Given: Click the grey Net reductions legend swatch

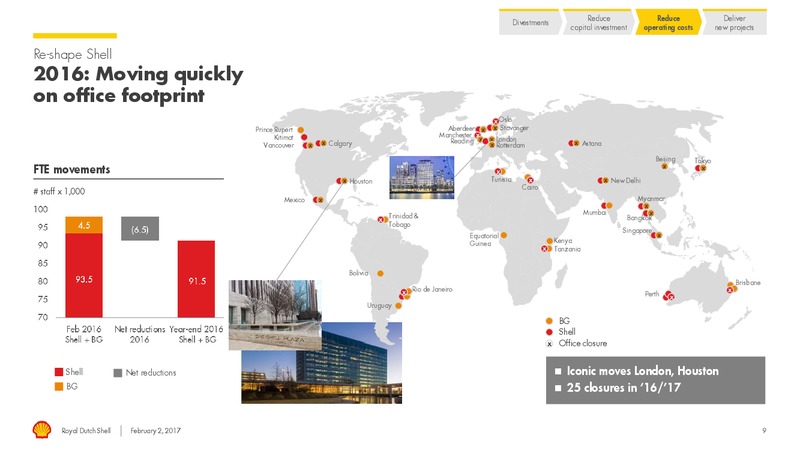Looking at the screenshot, I should [118, 372].
